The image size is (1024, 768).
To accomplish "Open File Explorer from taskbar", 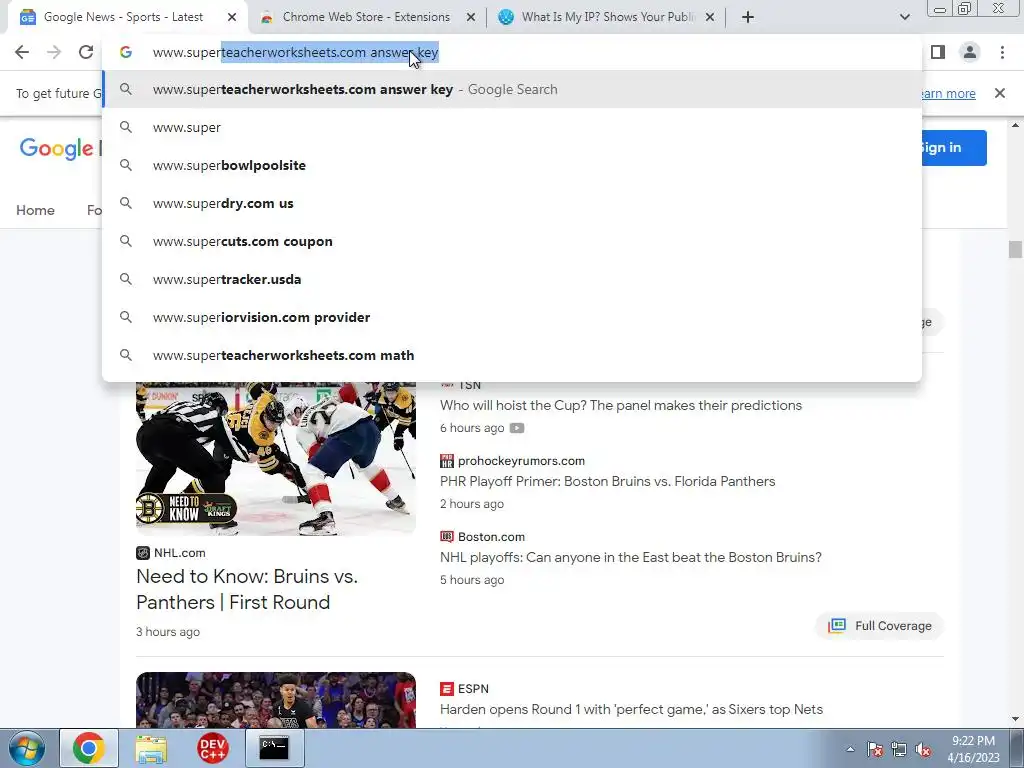I will click(x=151, y=748).
